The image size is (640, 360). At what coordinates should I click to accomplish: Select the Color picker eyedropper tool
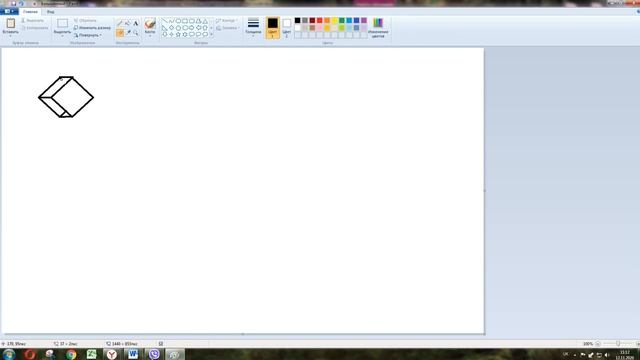(x=128, y=32)
